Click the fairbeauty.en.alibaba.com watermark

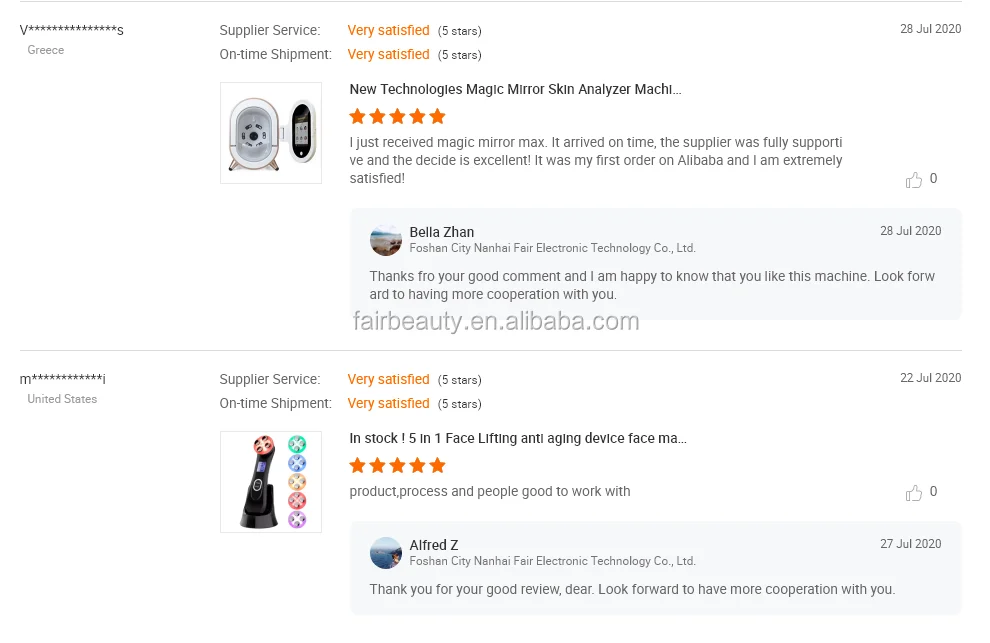(496, 321)
